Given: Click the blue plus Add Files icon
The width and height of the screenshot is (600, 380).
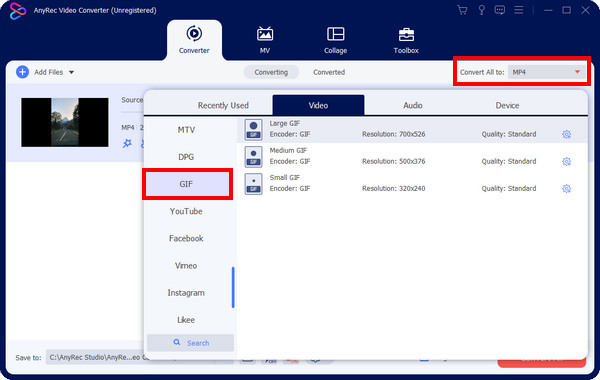Looking at the screenshot, I should tap(23, 72).
